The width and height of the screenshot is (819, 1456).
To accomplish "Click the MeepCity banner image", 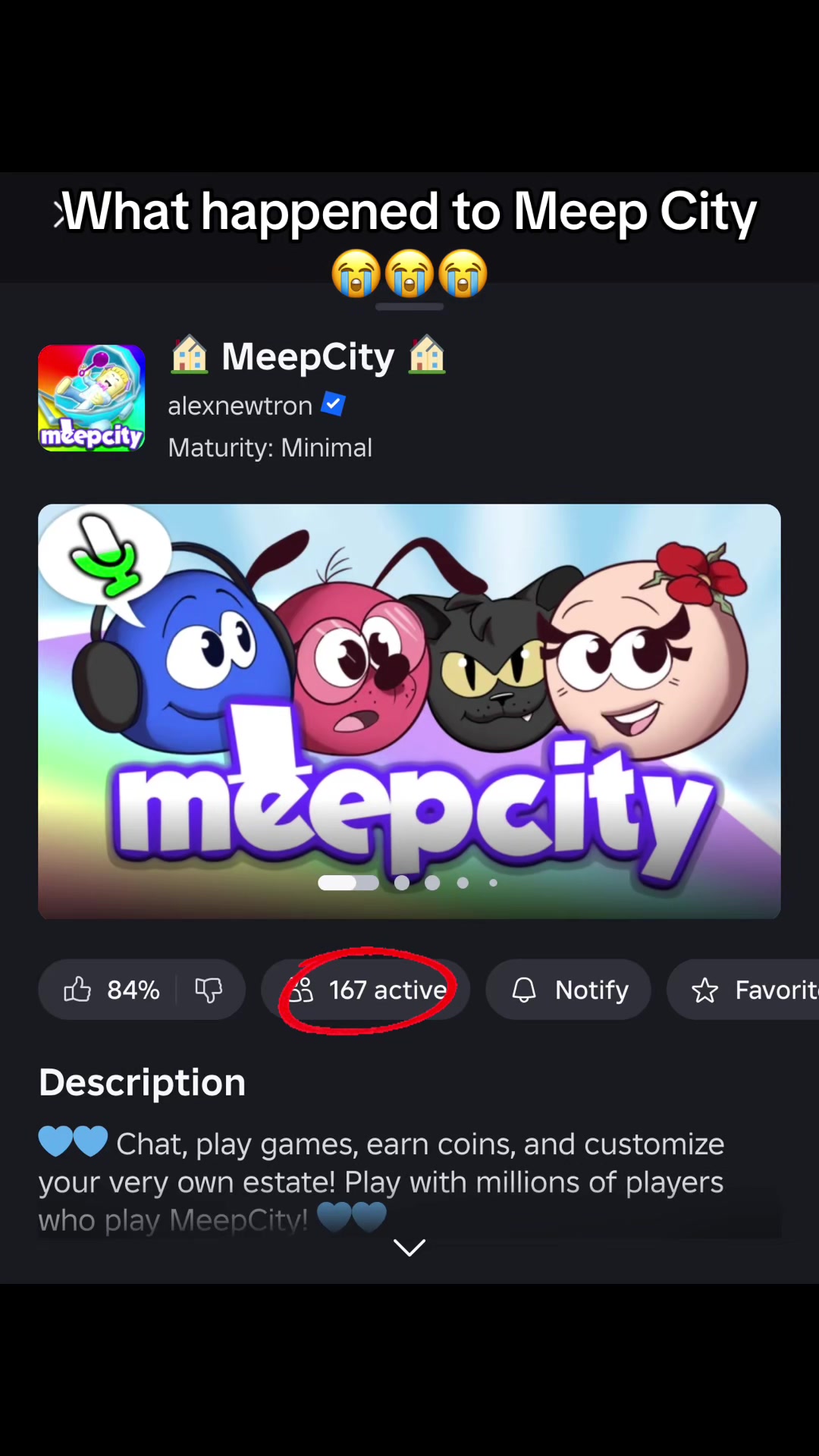I will [x=409, y=711].
